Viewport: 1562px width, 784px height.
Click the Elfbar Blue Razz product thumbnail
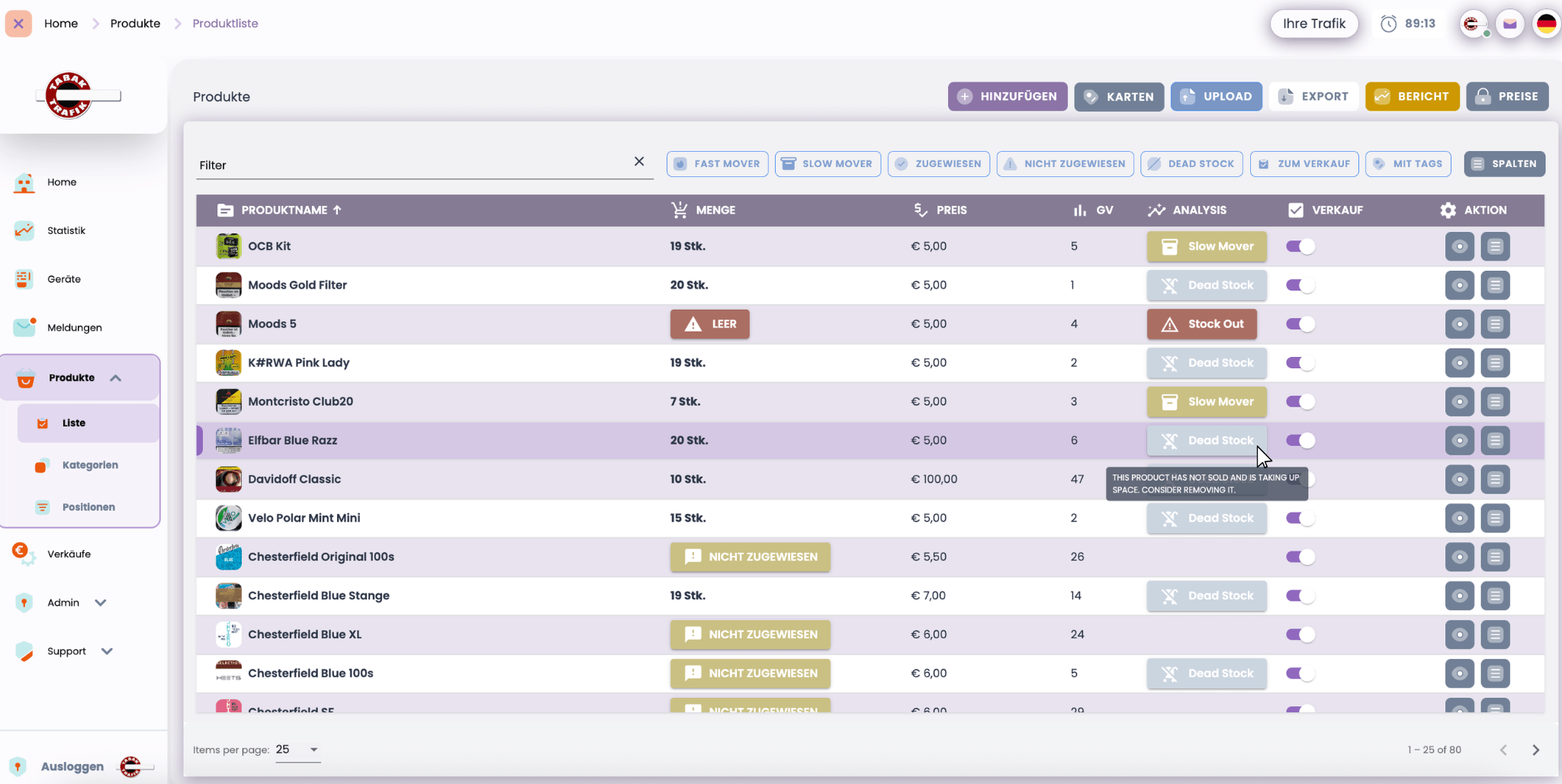(228, 441)
